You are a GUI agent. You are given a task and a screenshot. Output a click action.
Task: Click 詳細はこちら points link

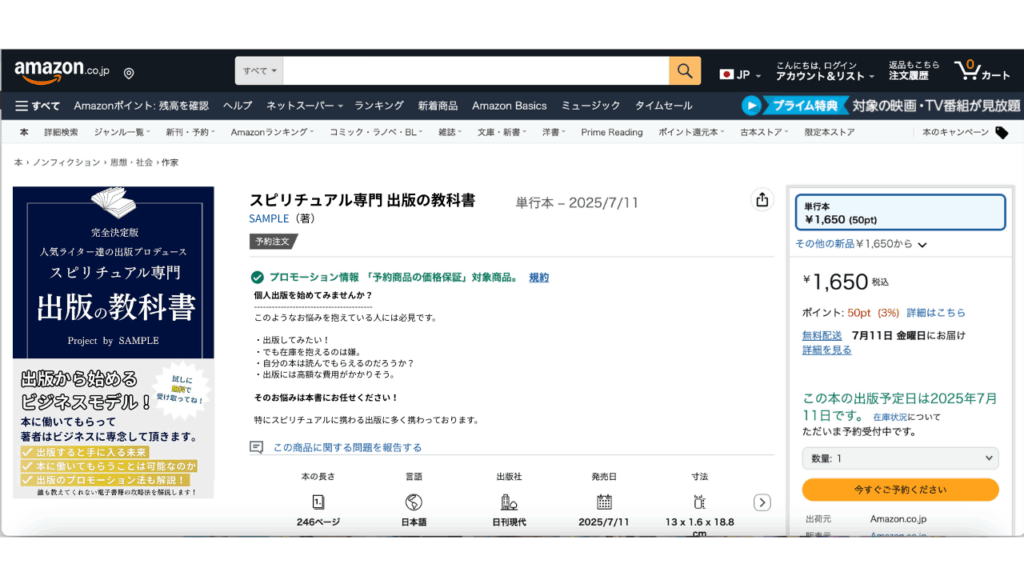tap(936, 313)
